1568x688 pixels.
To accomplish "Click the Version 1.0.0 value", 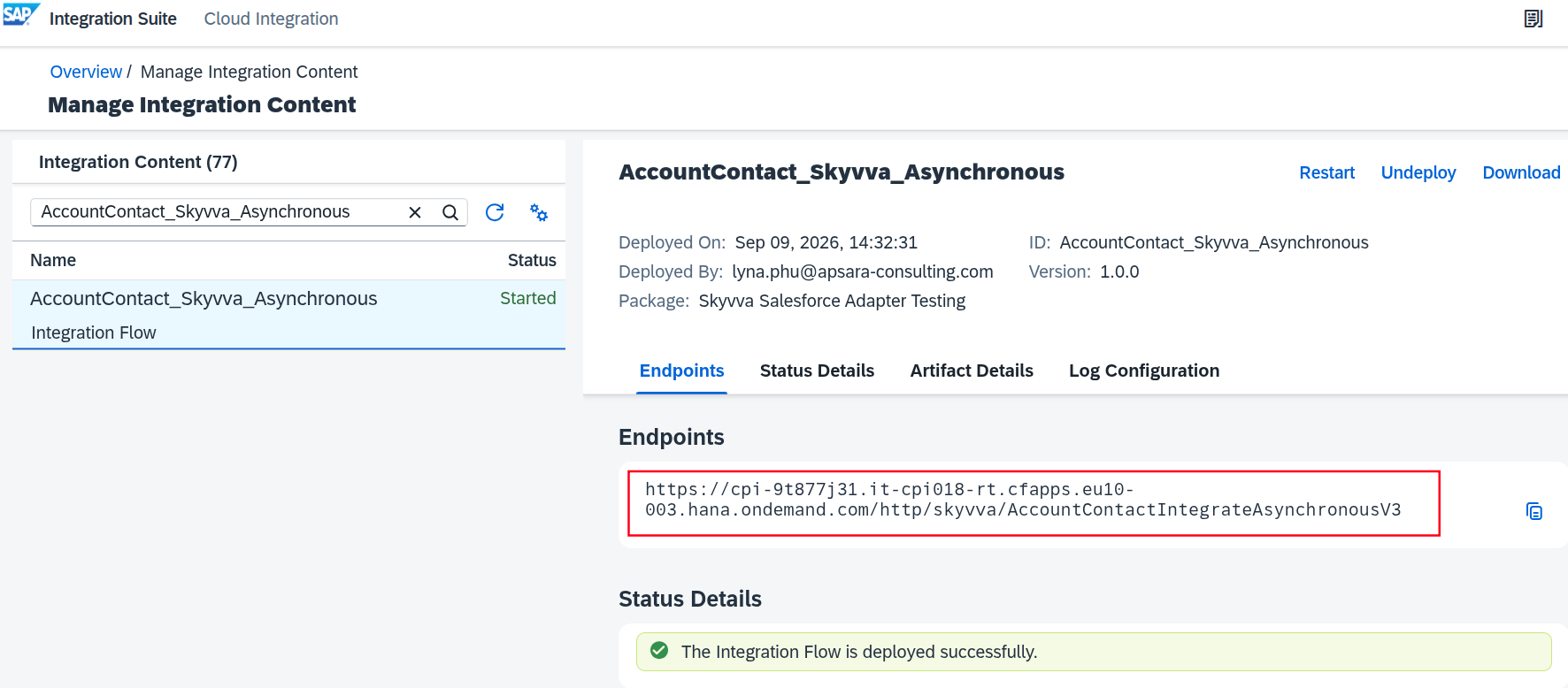I will (x=1119, y=271).
